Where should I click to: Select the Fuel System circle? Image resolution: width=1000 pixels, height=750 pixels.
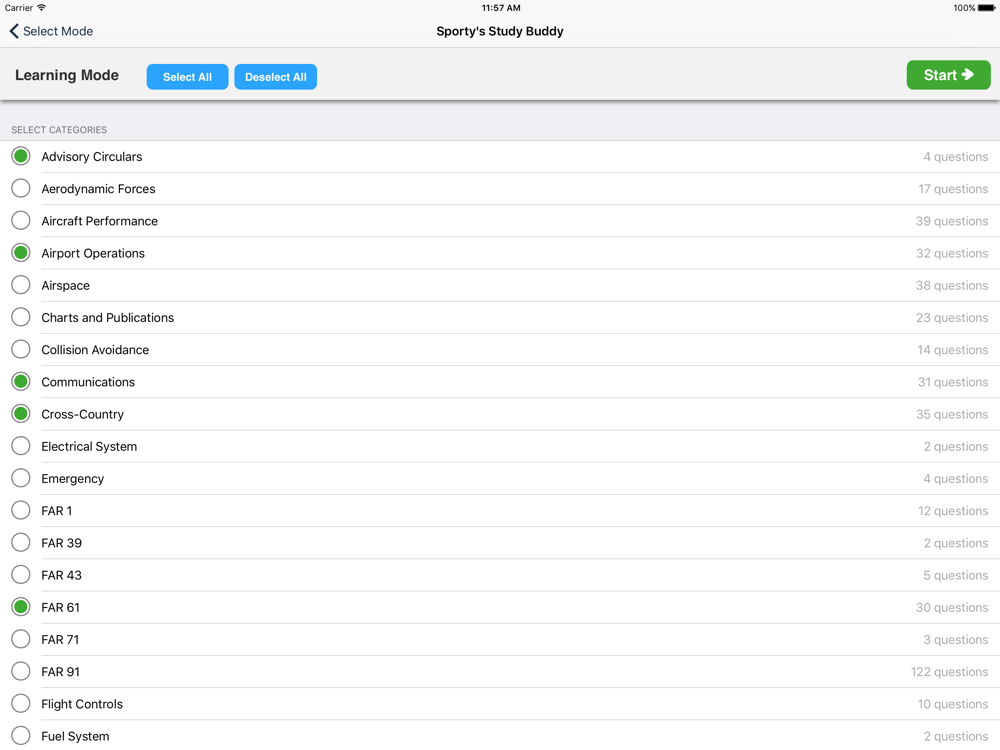pos(21,736)
